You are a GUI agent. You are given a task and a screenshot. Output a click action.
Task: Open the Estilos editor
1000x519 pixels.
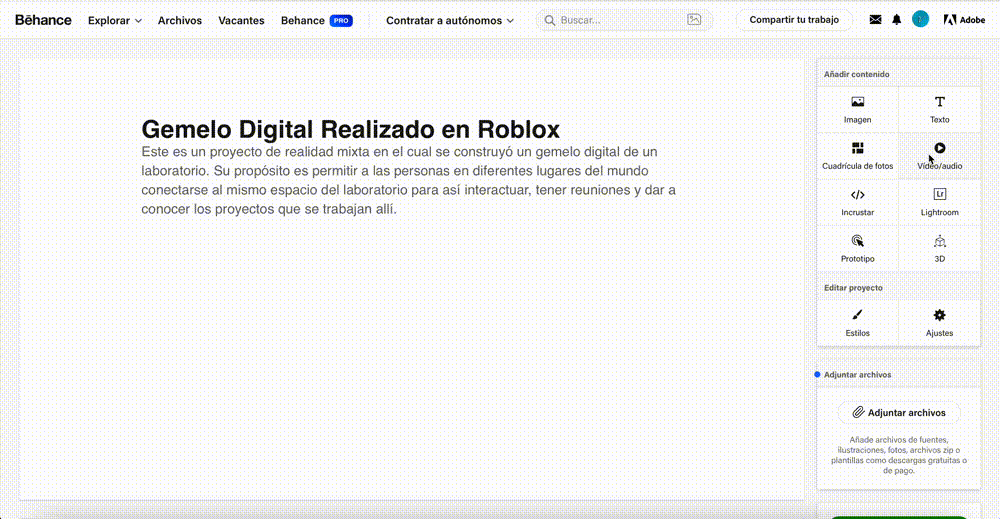(857, 323)
